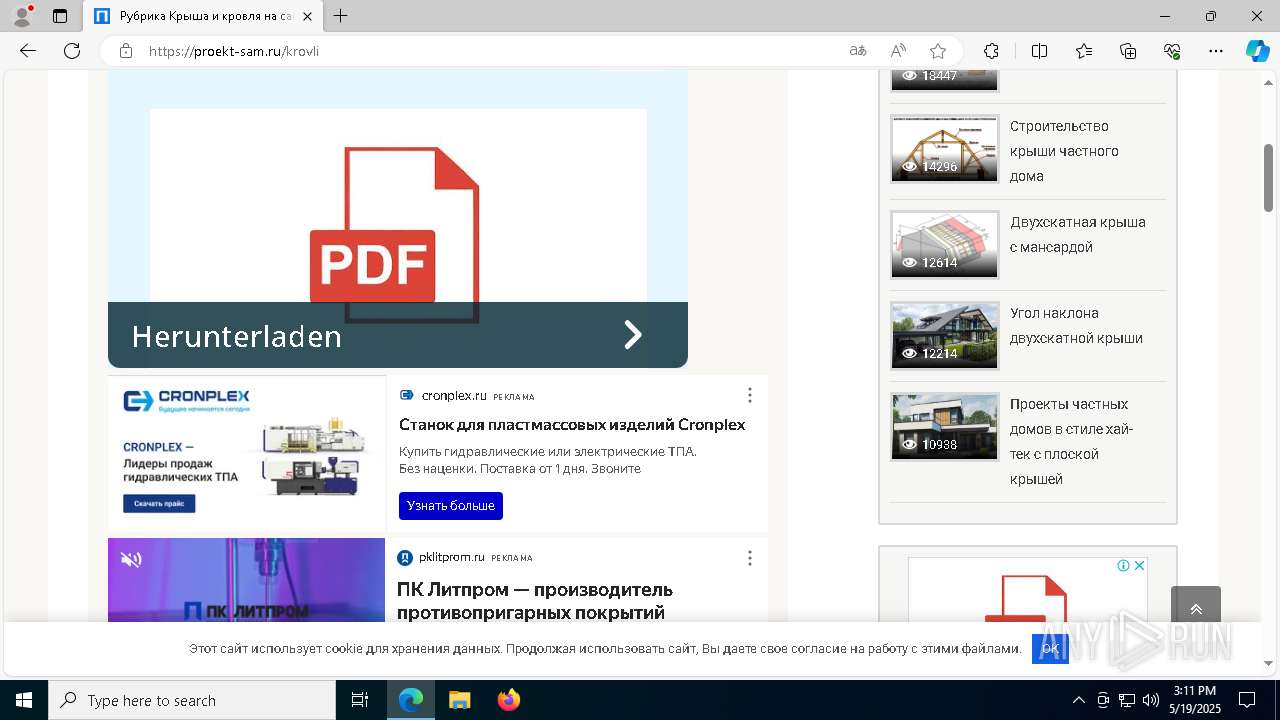Close the sidebar ad with X icon
1280x720 pixels.
(x=1139, y=566)
